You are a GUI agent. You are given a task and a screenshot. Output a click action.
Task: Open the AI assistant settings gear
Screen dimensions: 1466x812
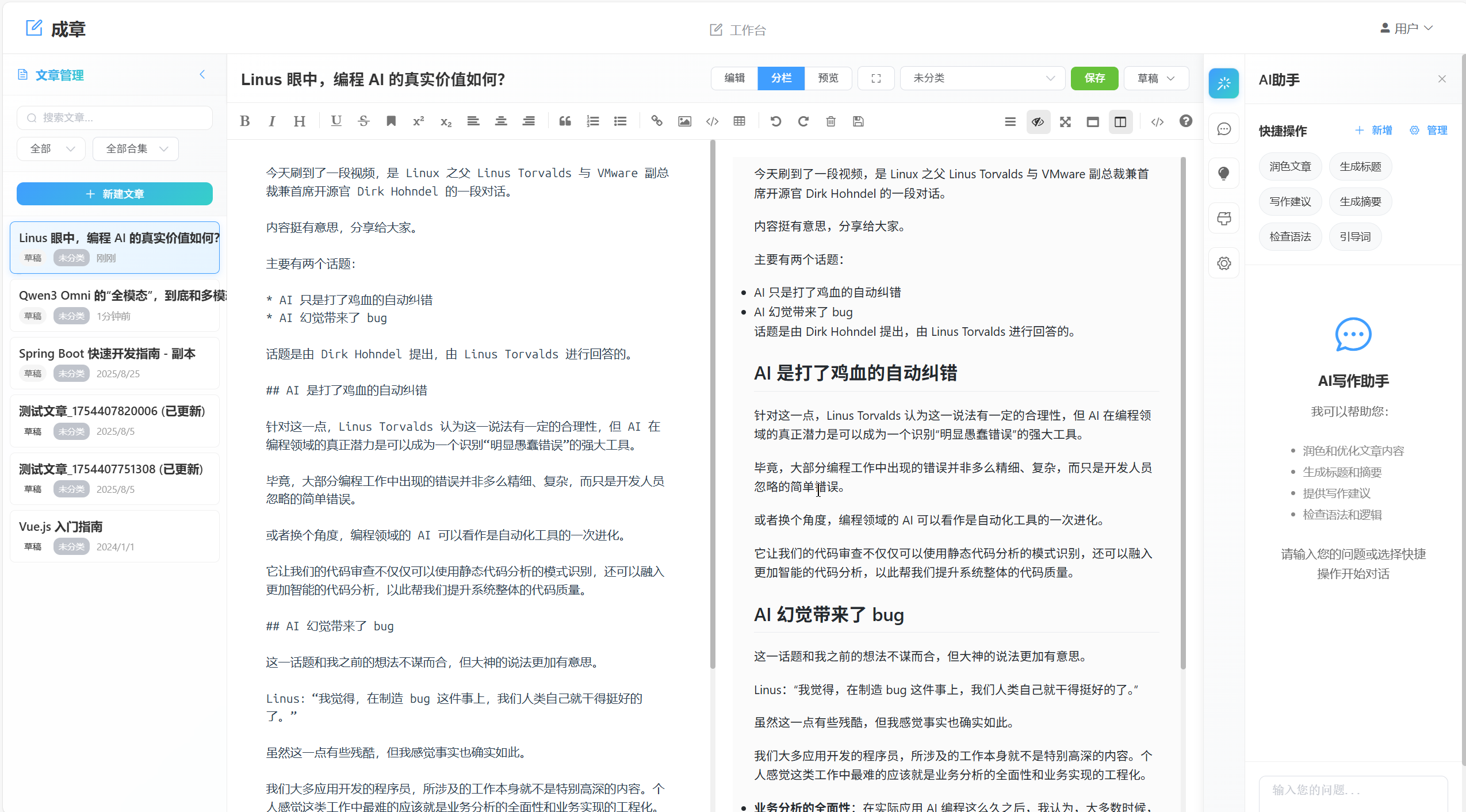tap(1223, 263)
